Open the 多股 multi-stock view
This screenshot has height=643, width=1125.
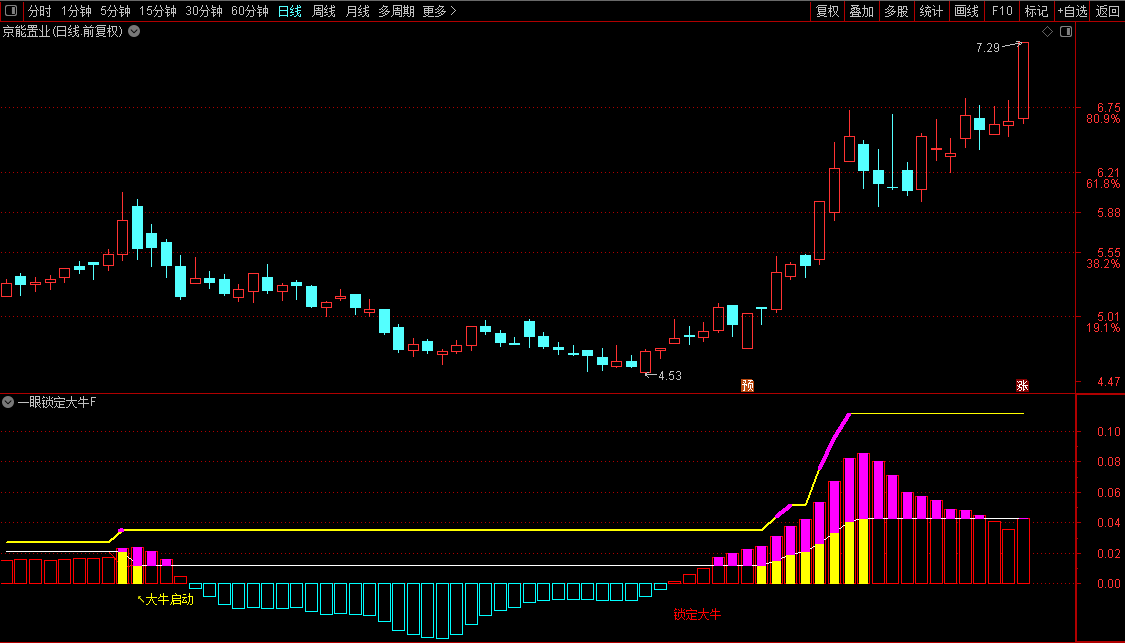tap(896, 11)
